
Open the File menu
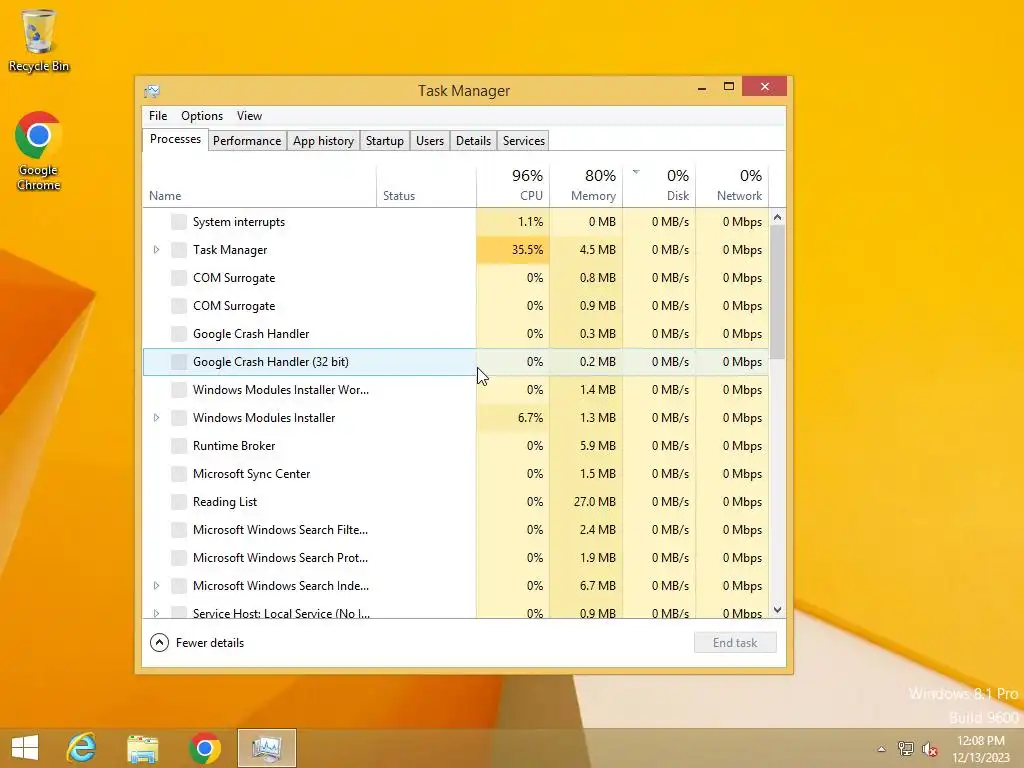click(158, 116)
